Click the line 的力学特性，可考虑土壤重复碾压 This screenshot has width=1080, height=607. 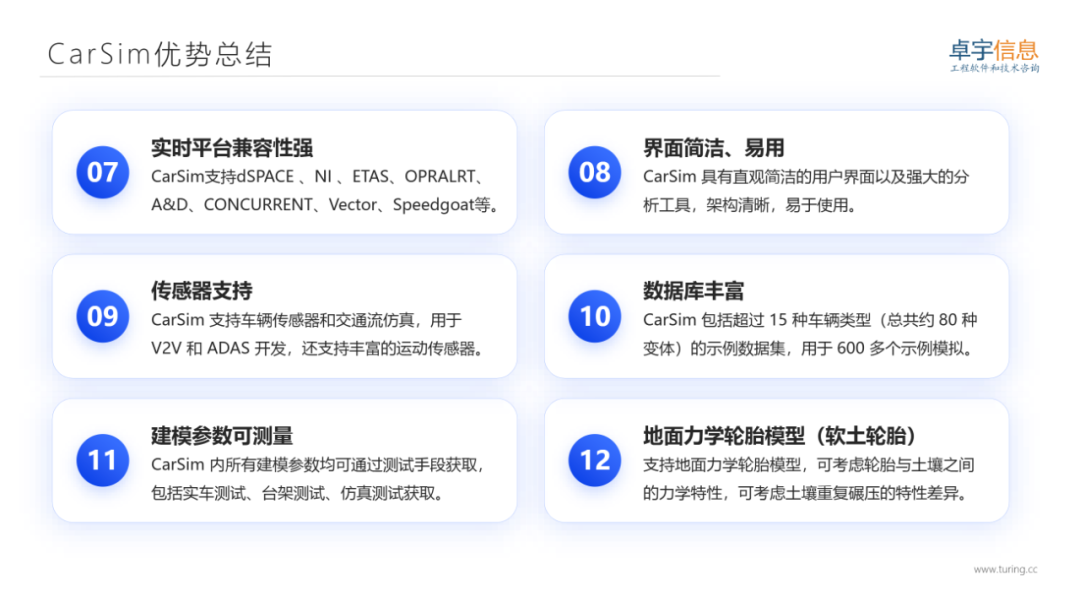(x=807, y=493)
